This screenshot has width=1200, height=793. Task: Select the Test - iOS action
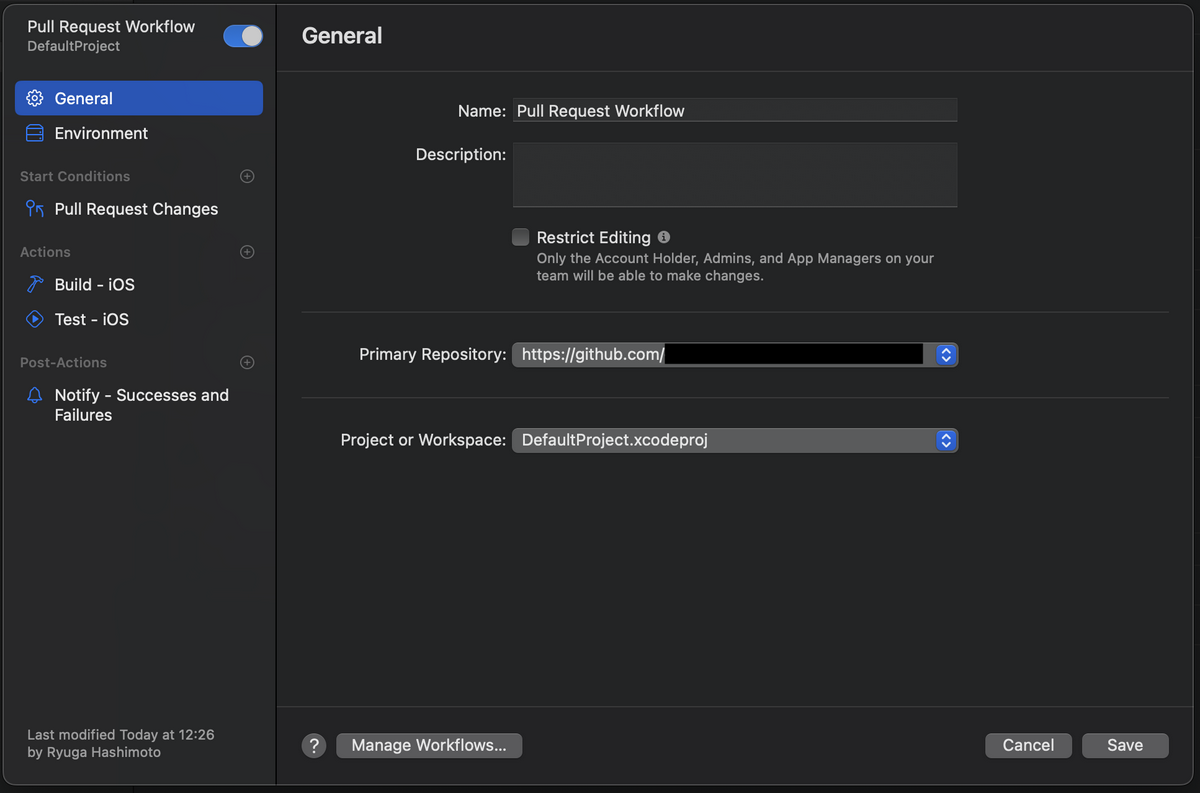139,319
